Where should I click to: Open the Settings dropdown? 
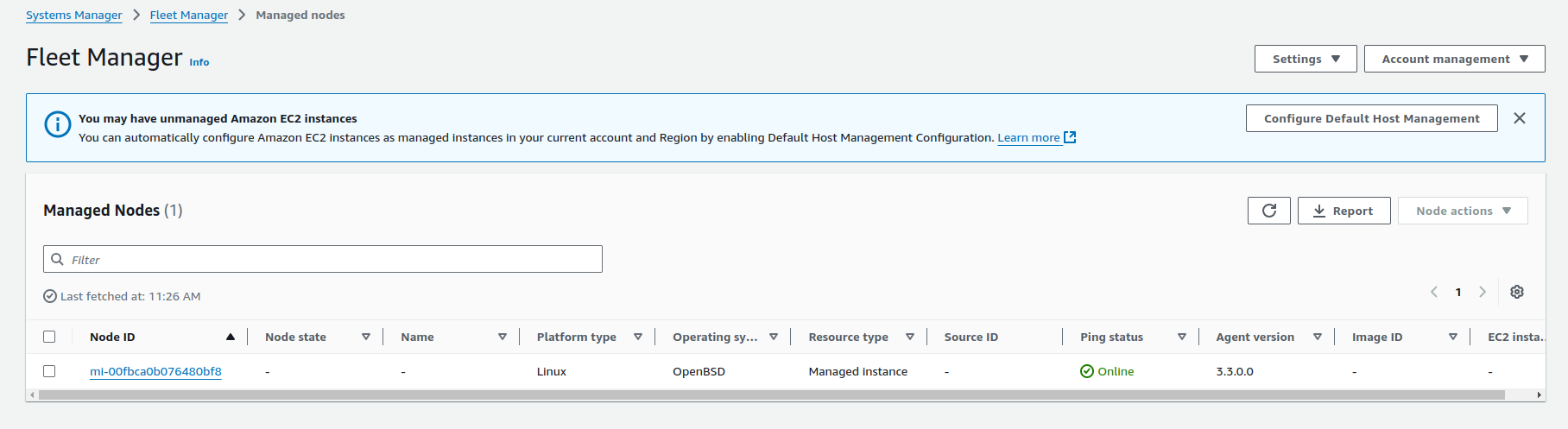(1305, 59)
